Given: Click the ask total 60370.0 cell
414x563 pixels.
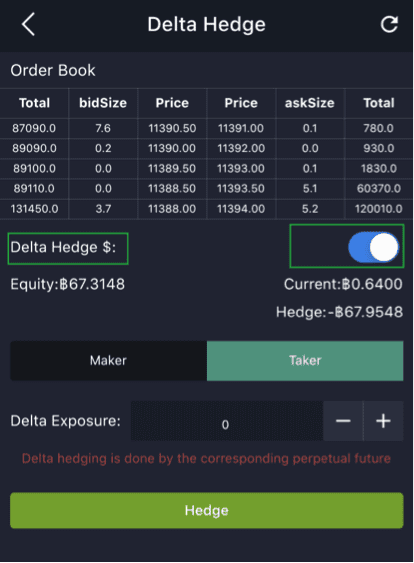Looking at the screenshot, I should point(379,189).
